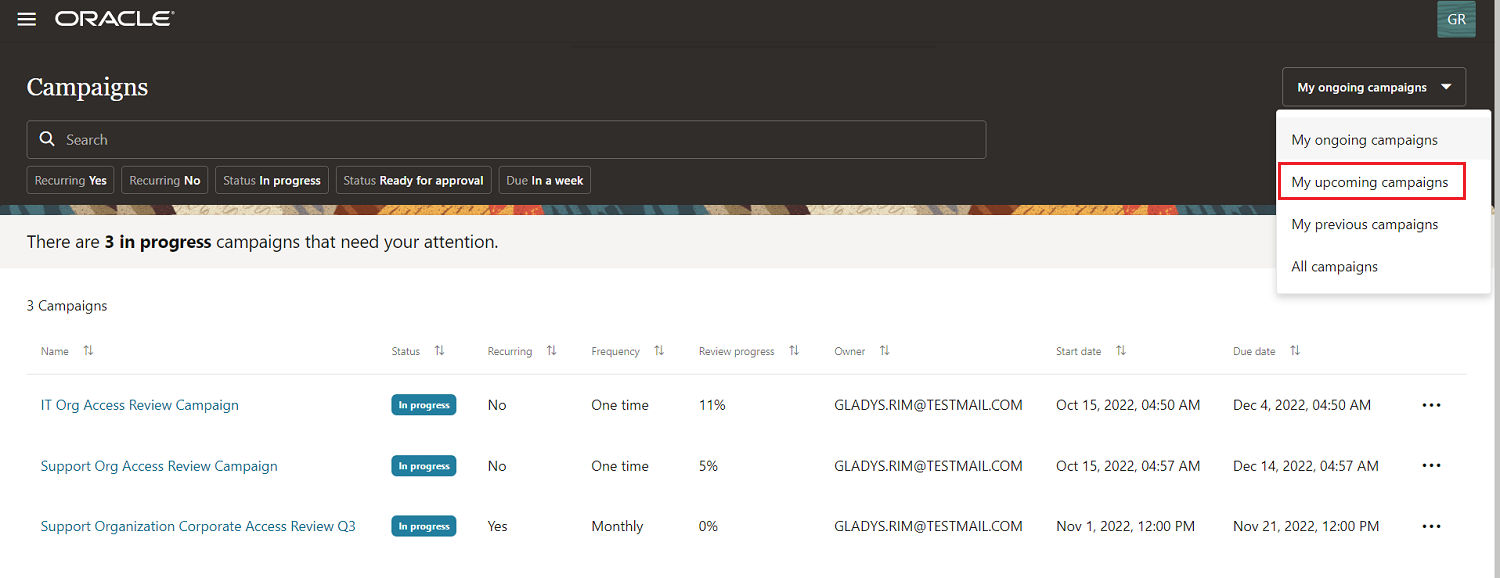The height and width of the screenshot is (578, 1500).
Task: Click Monthly frequency cell
Action: pyautogui.click(x=617, y=526)
